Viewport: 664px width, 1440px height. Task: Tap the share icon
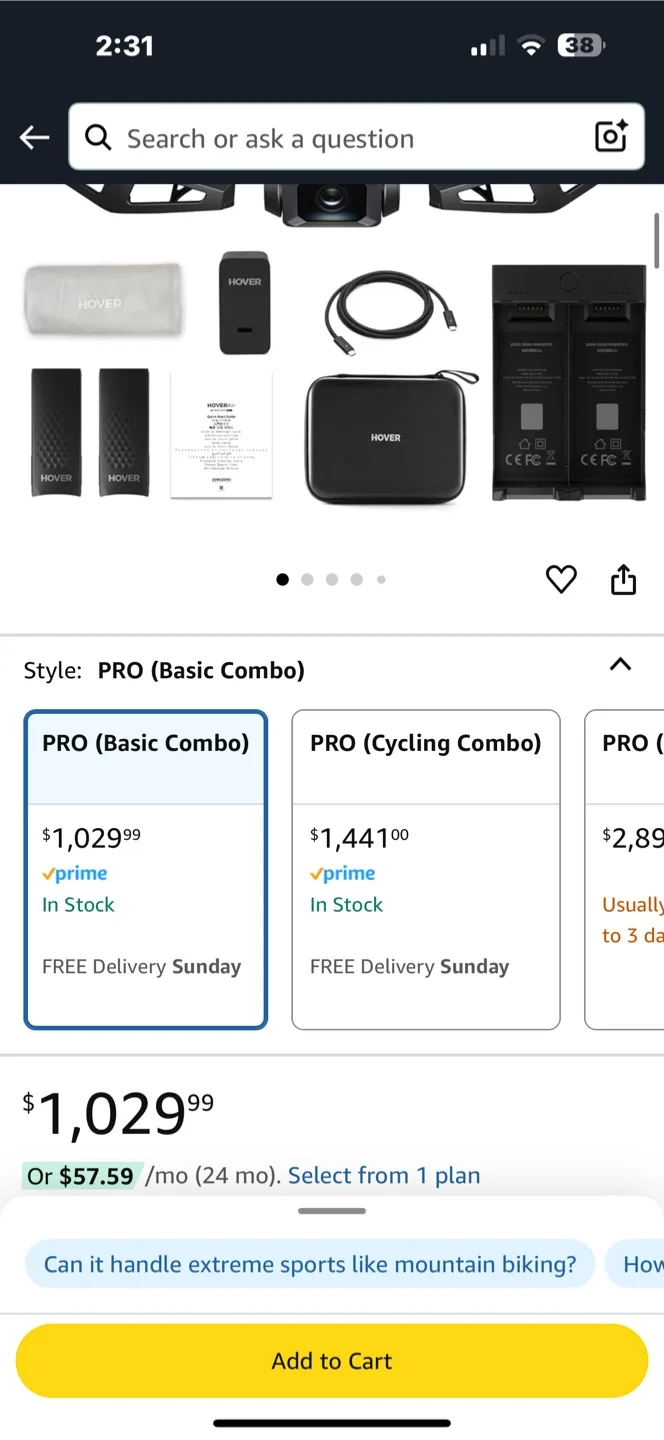tap(623, 579)
